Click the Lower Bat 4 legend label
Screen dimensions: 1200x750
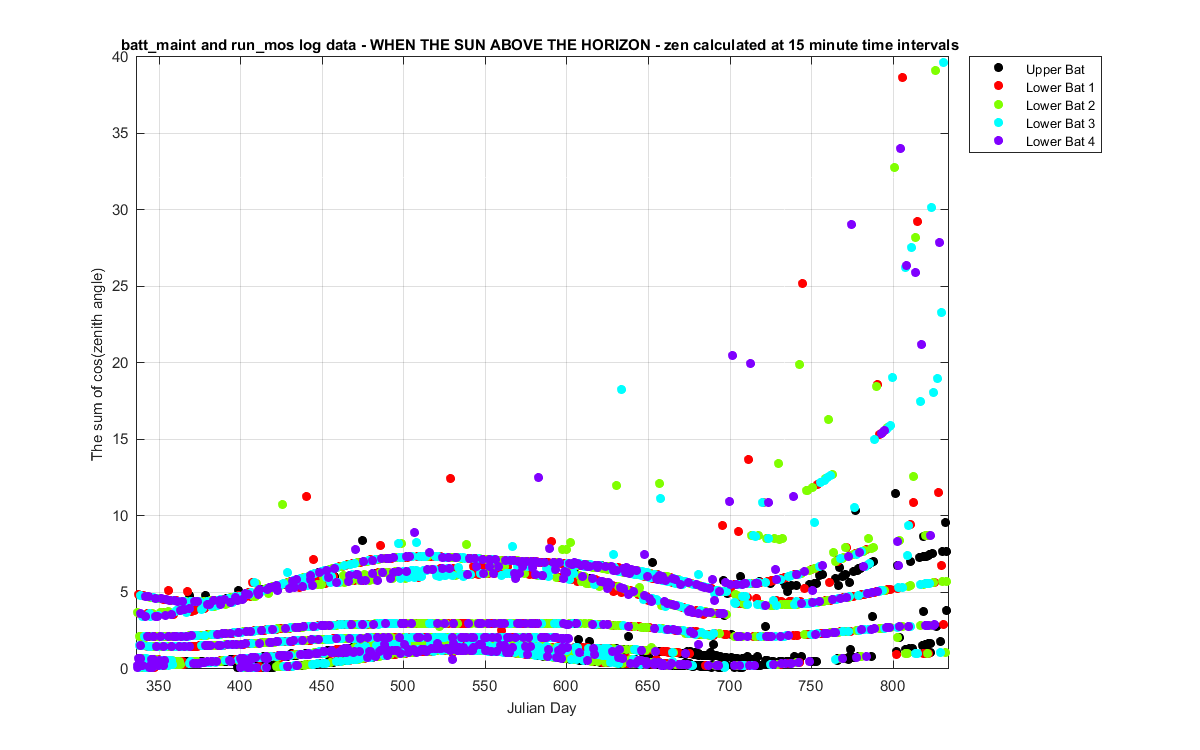coord(1060,141)
